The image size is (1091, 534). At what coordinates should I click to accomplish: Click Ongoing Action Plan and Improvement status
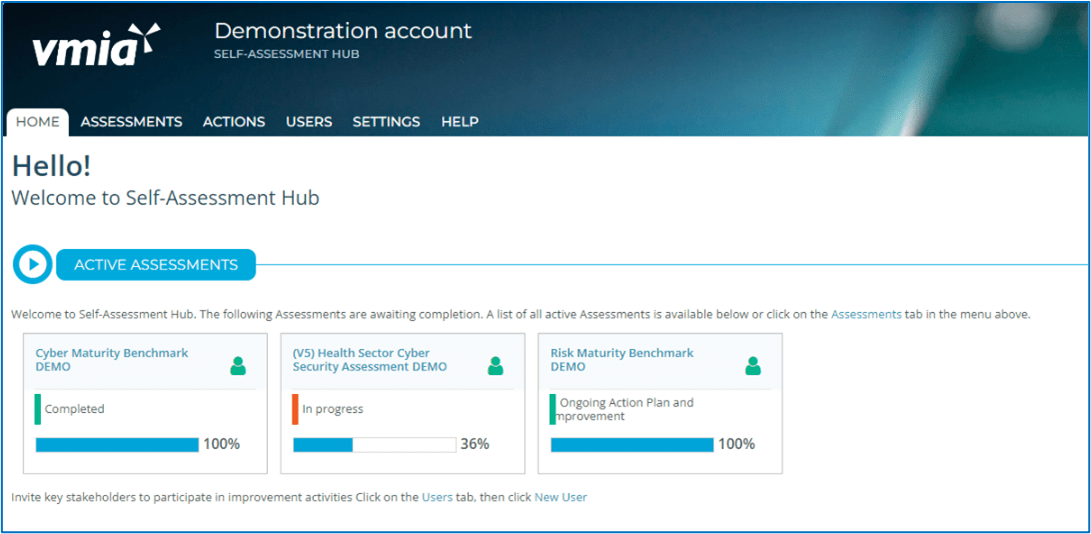[626, 409]
